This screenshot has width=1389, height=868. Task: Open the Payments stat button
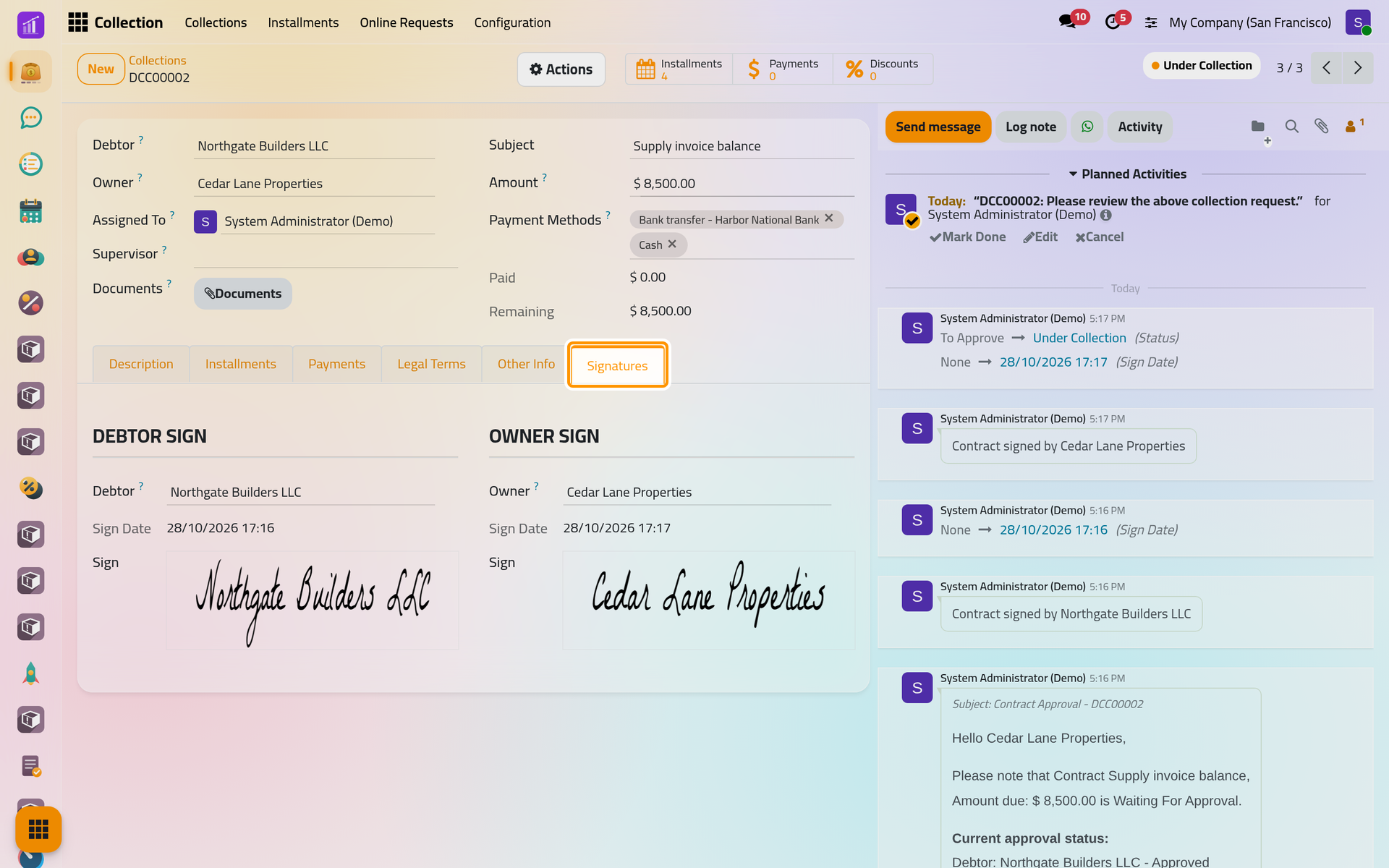(x=783, y=69)
